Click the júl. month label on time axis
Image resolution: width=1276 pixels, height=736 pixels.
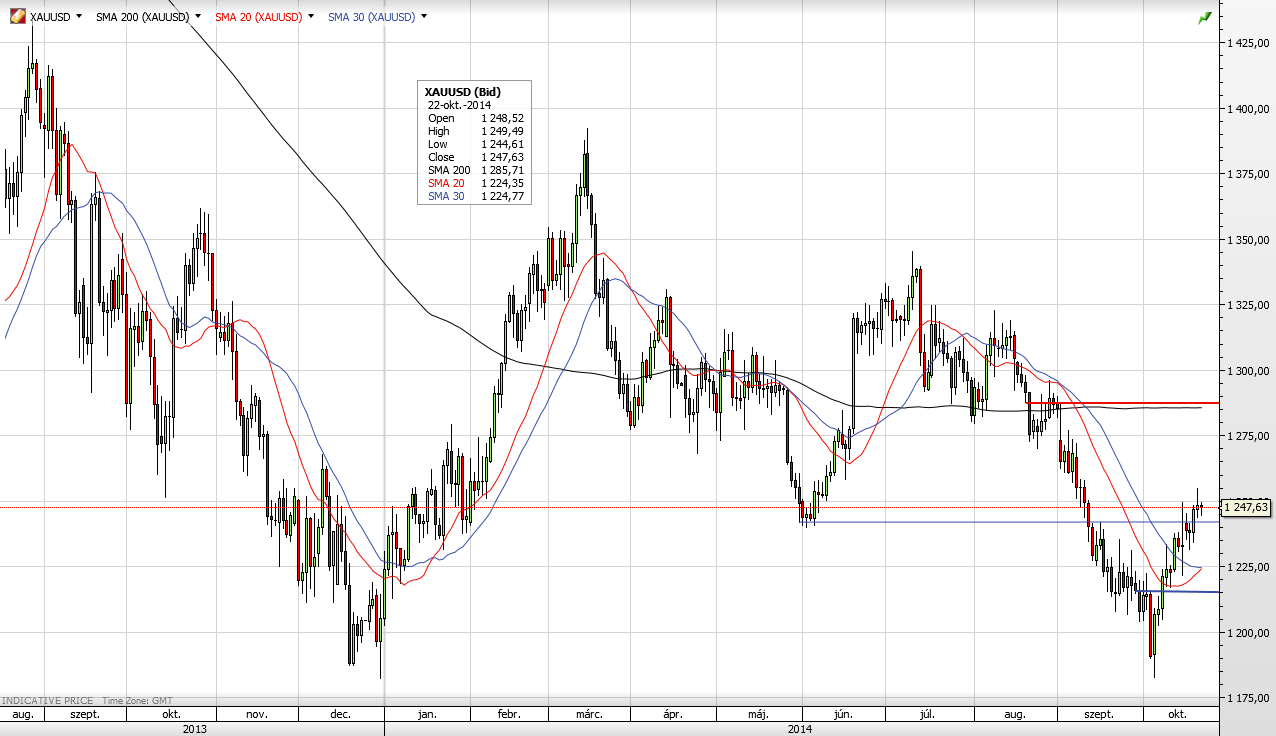point(927,714)
